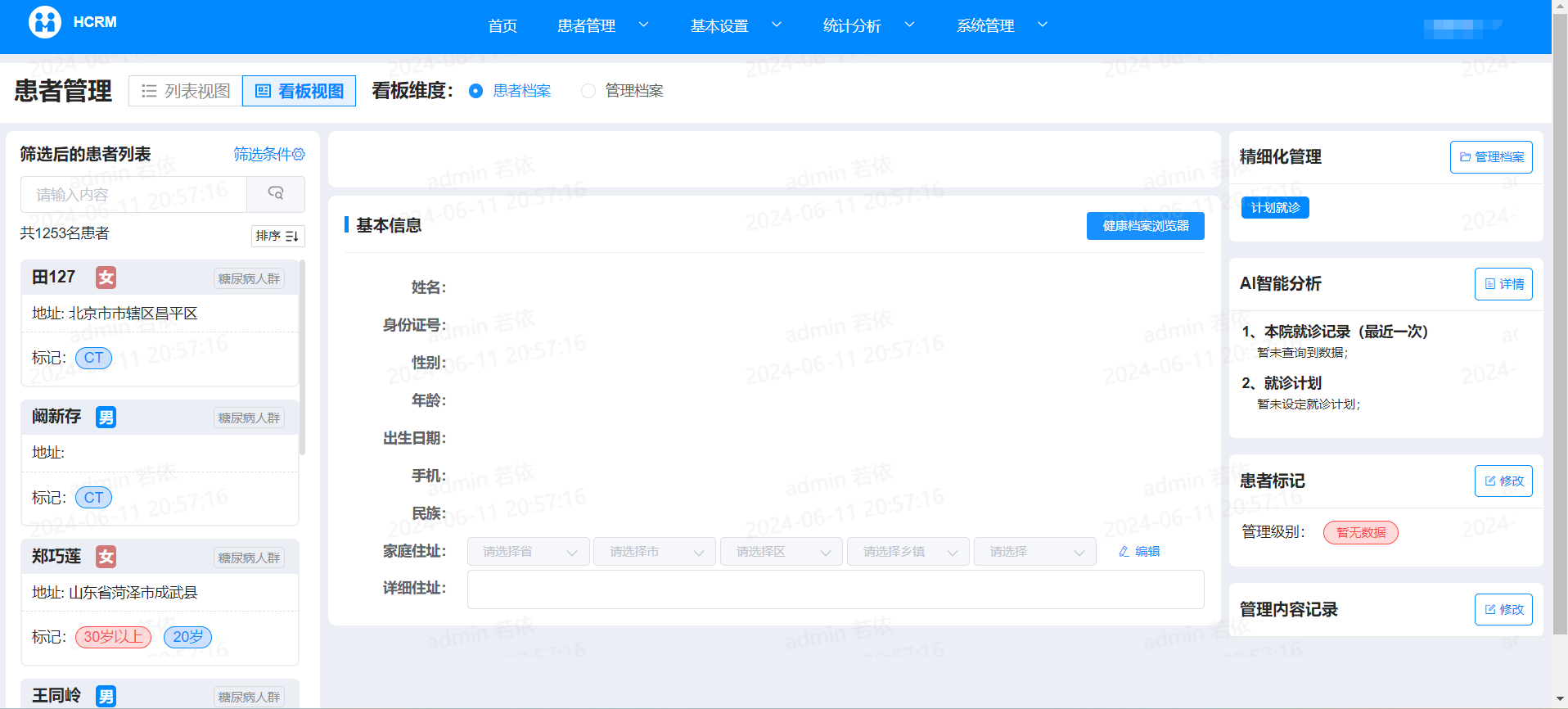Click the page vertical scrollbar

tap(1560, 323)
